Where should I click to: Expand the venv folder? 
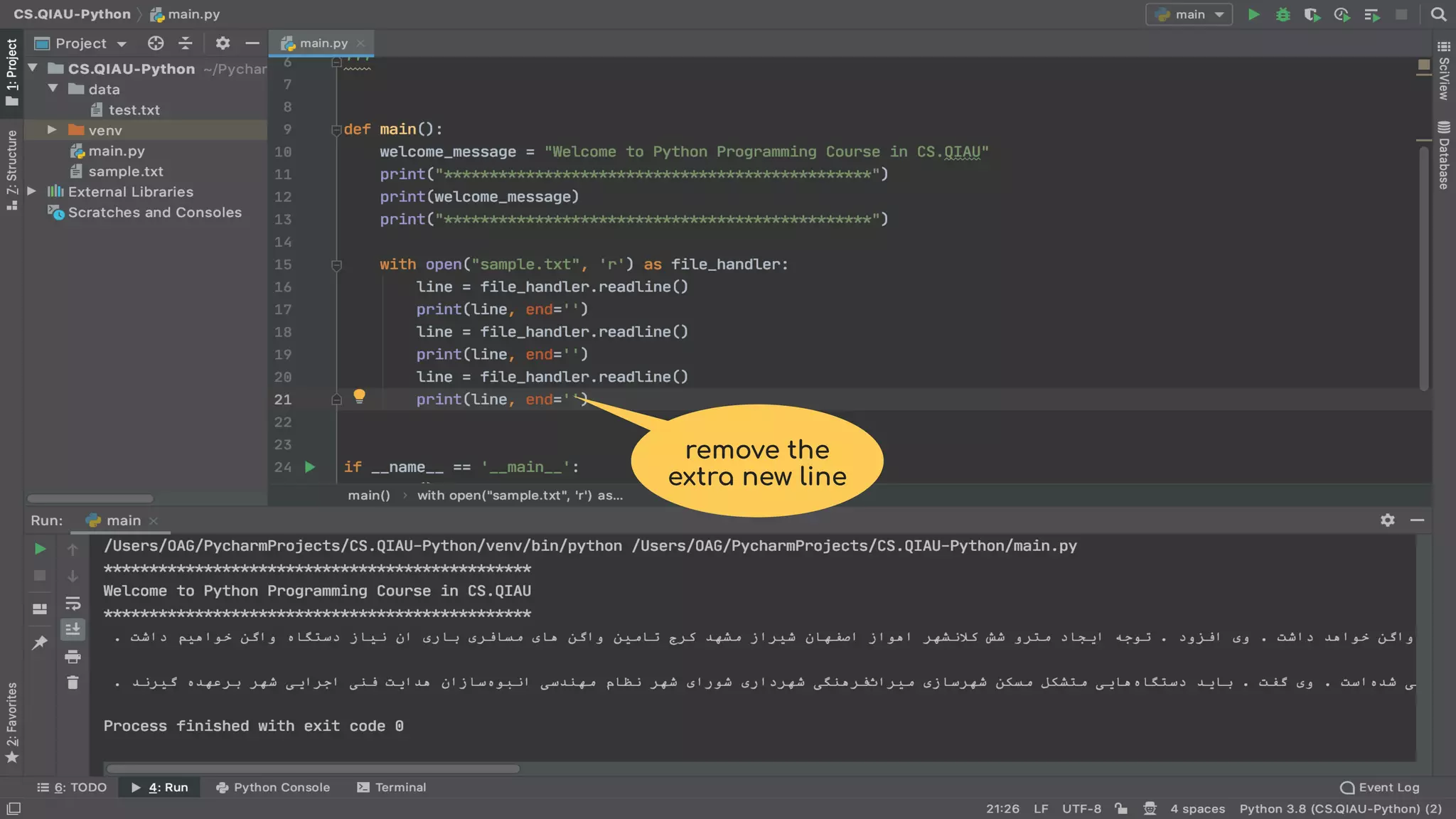point(52,130)
